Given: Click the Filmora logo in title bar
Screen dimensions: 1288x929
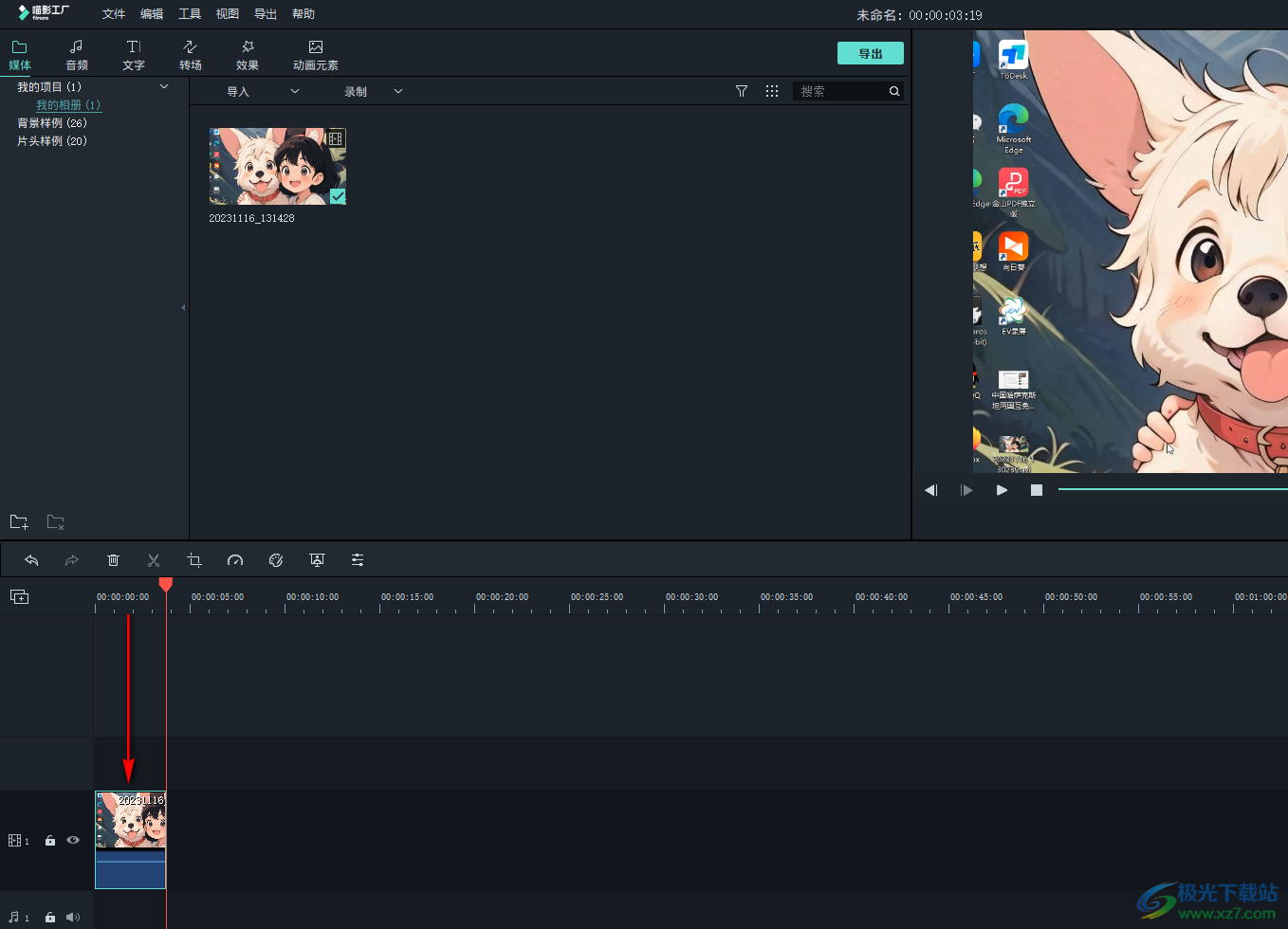Looking at the screenshot, I should 44,12.
